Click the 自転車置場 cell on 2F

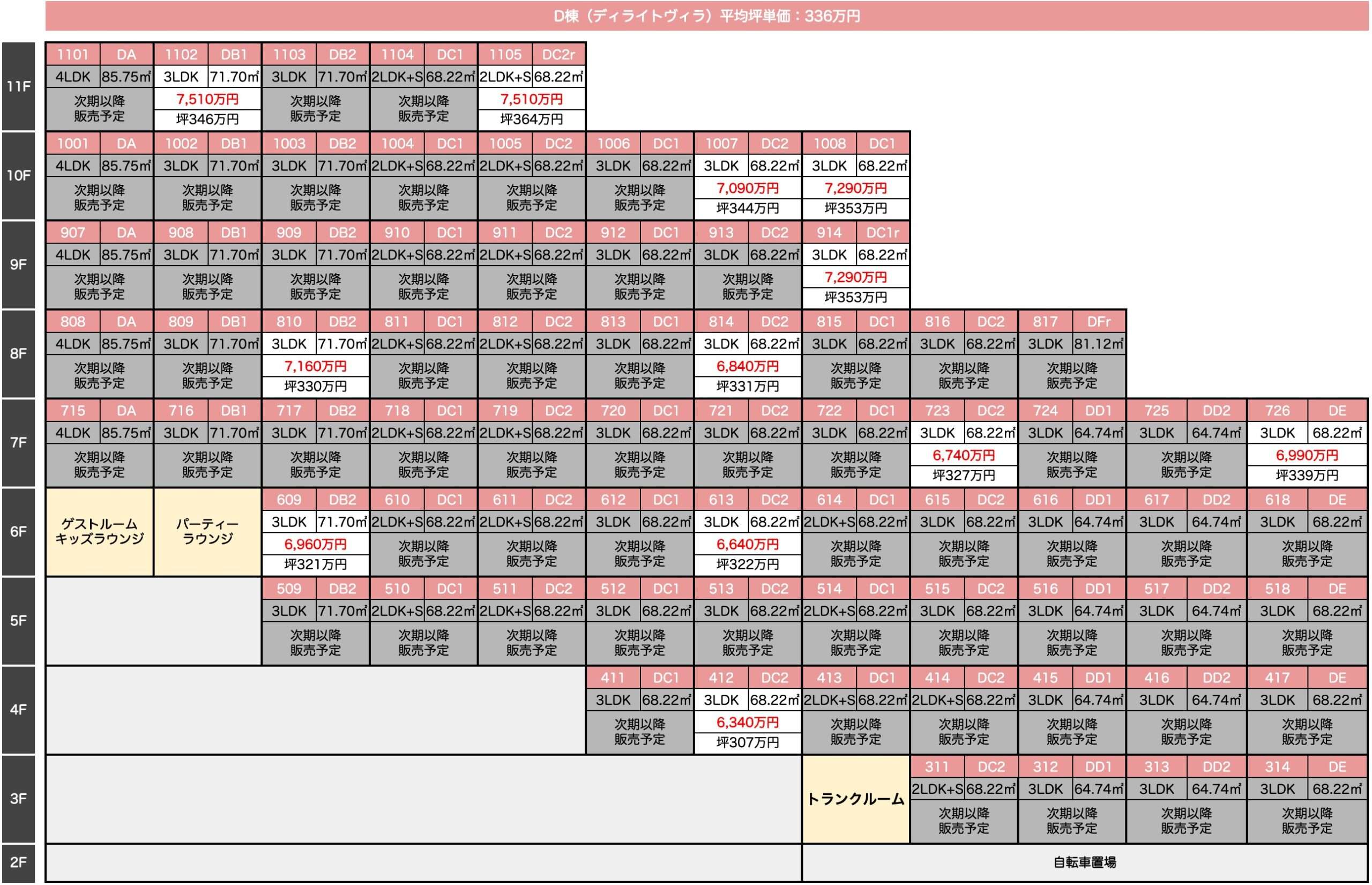pos(1085,862)
